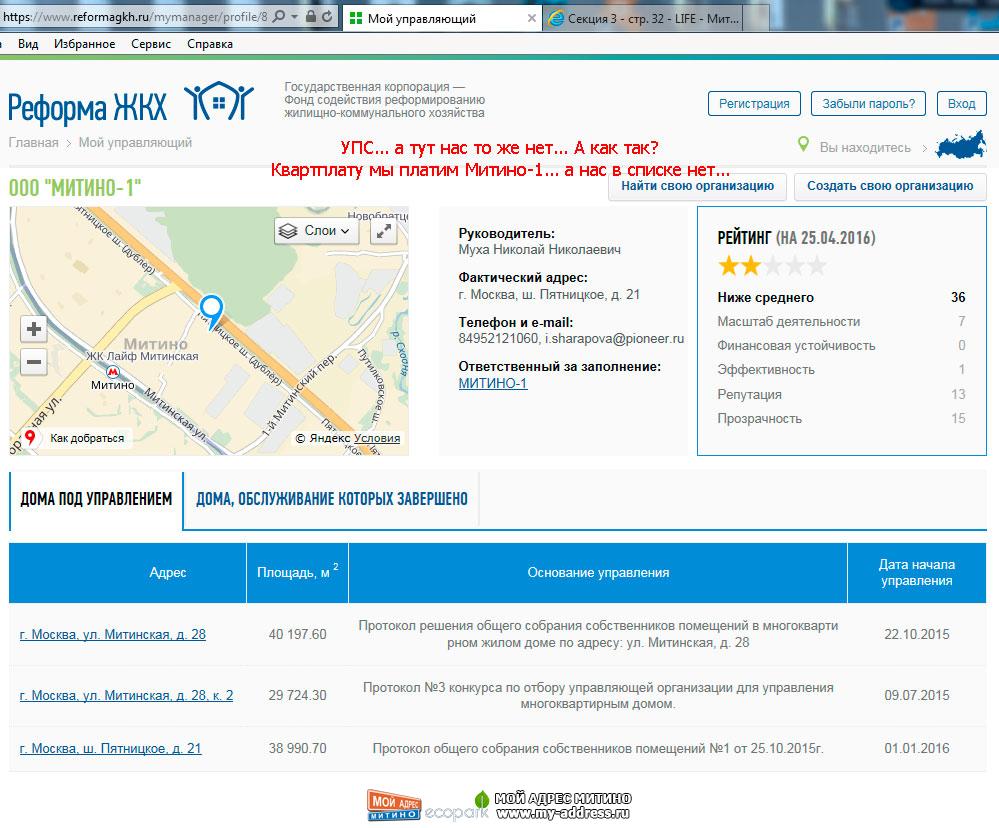Click the green location pin icon
Image resolution: width=999 pixels, height=828 pixels.
coord(804,145)
